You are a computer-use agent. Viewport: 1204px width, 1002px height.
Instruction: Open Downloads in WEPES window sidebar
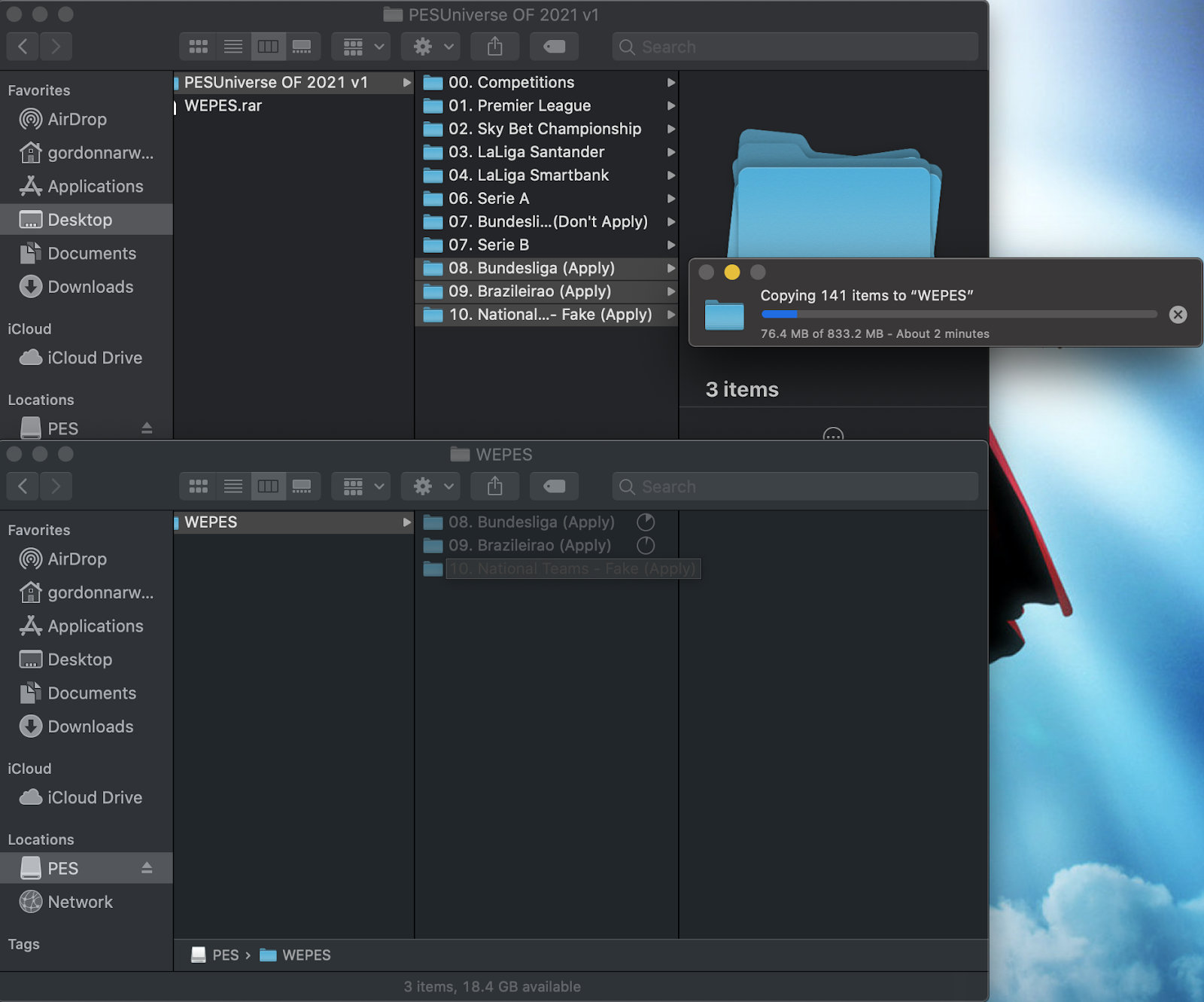coord(87,726)
